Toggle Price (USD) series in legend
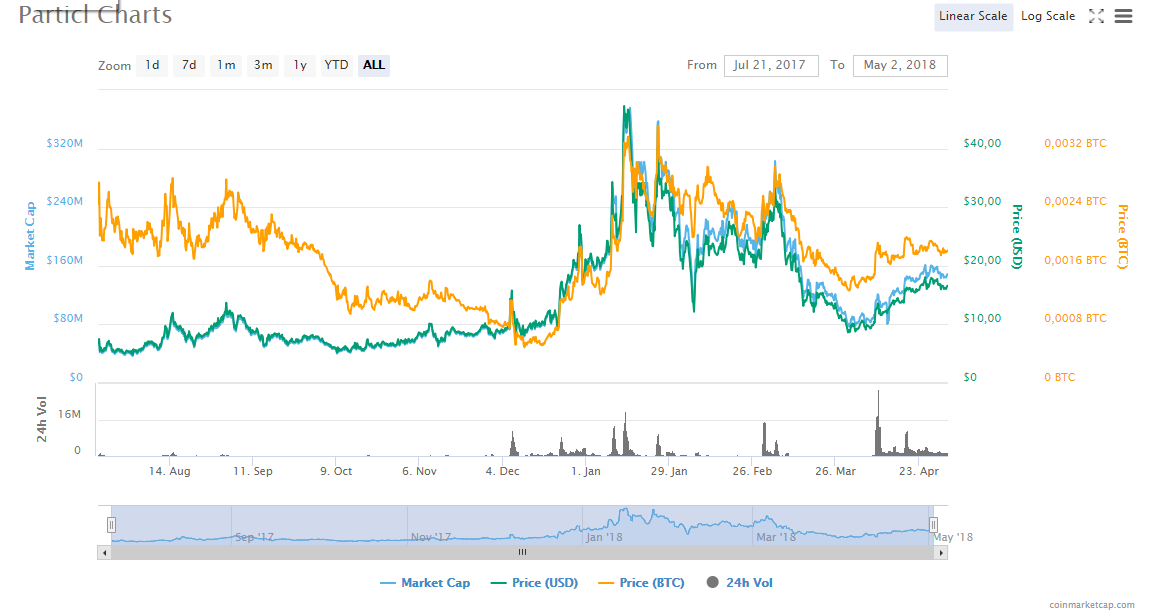Image resolution: width=1158 pixels, height=611 pixels. point(535,583)
